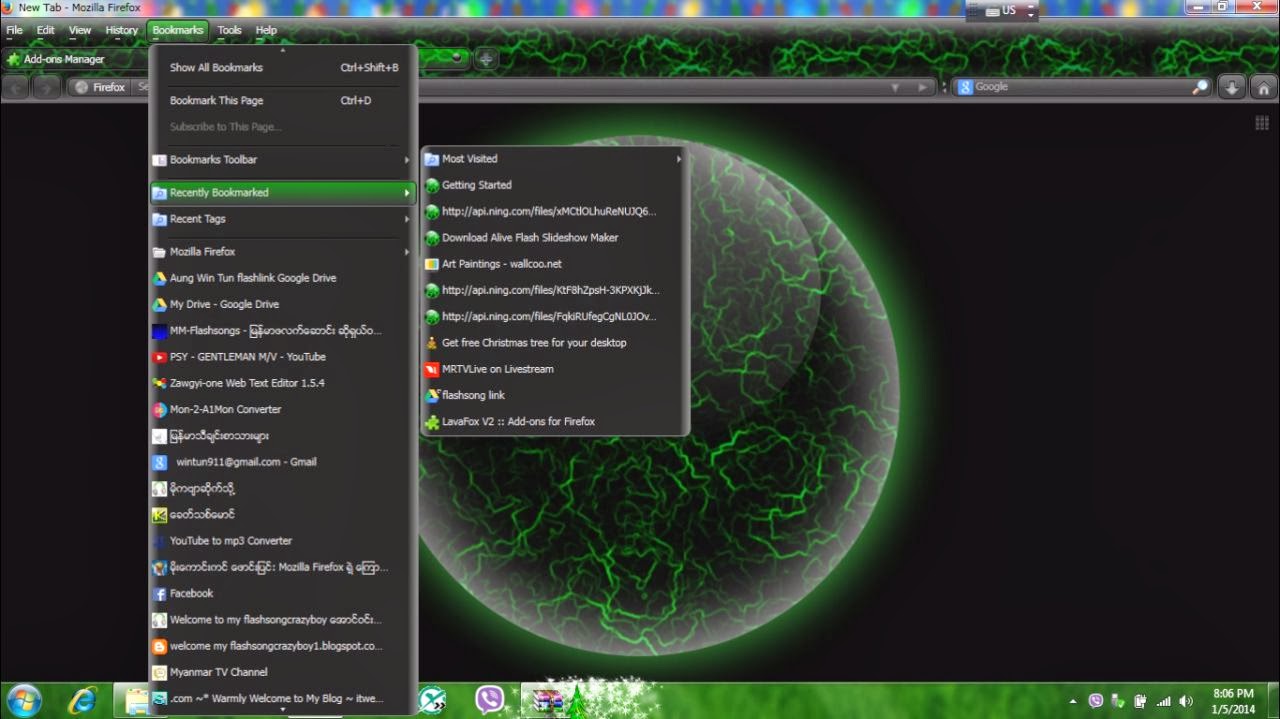Click the api.ning.com KtF8hZpsH bookmark
Viewport: 1280px width, 719px height.
[554, 290]
